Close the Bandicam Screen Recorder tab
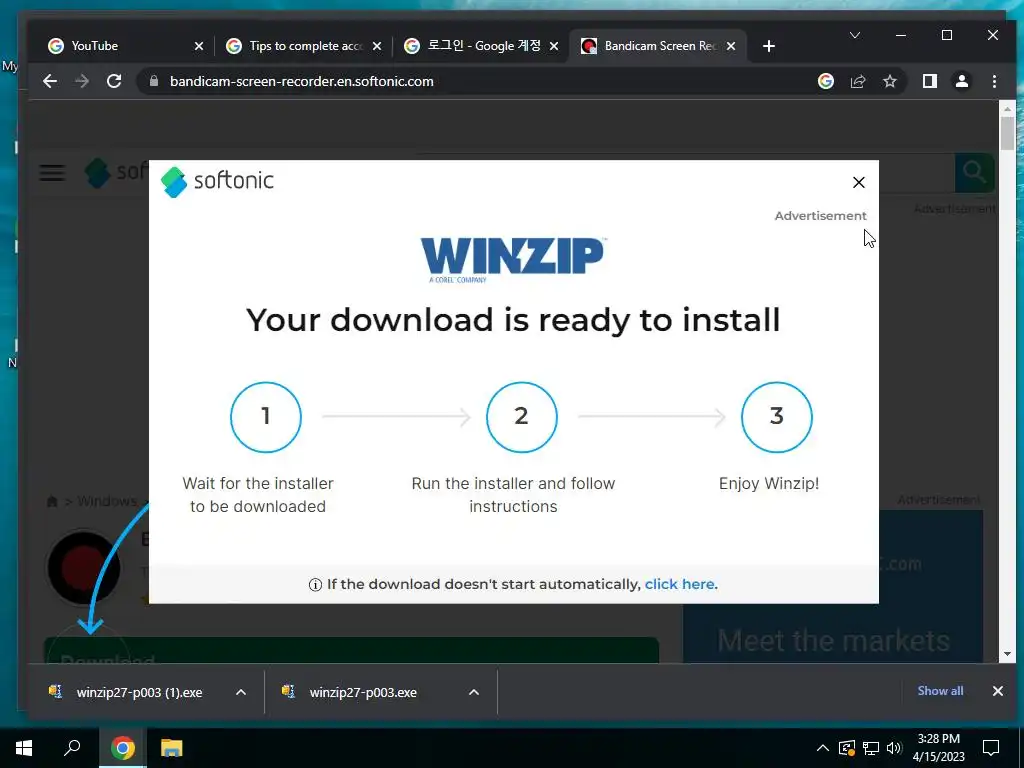This screenshot has height=768, width=1024. coord(731,46)
